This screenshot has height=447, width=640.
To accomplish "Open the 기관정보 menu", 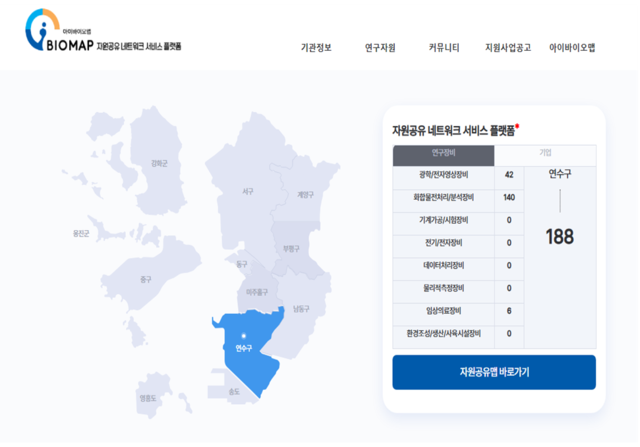I will click(x=316, y=48).
